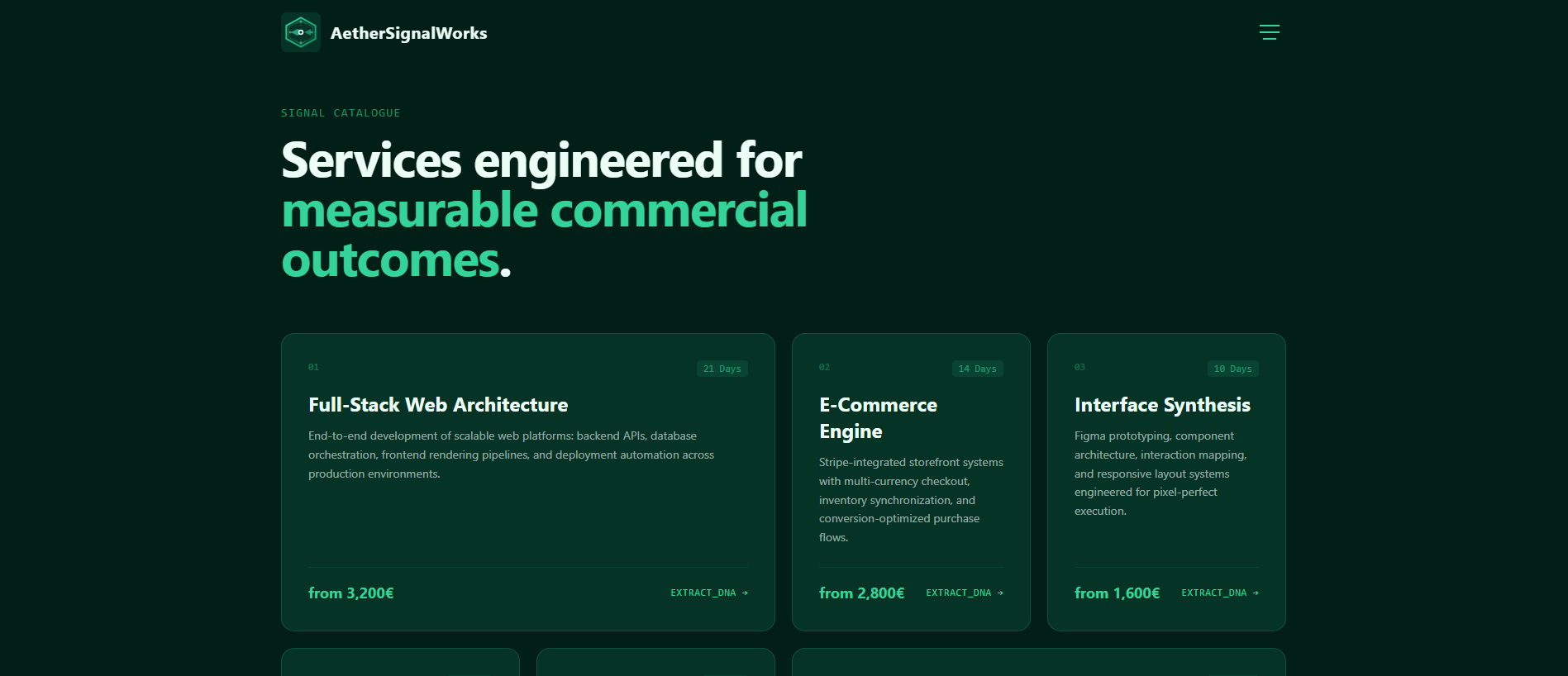Click the Services engineered headline
The image size is (1568, 676).
click(x=544, y=210)
